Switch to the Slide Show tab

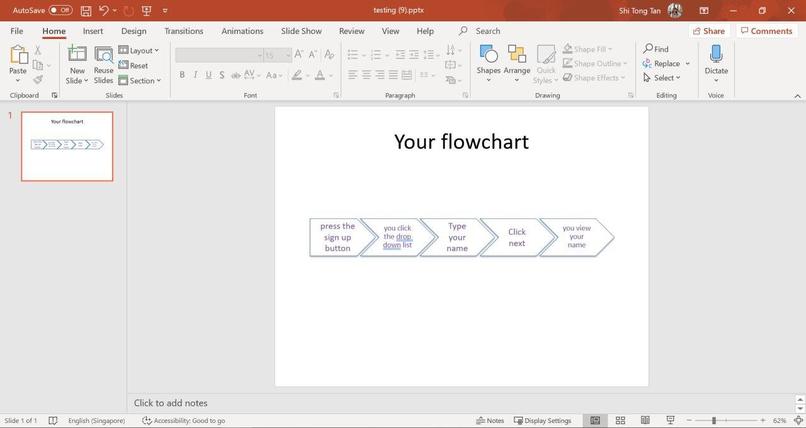tap(301, 31)
